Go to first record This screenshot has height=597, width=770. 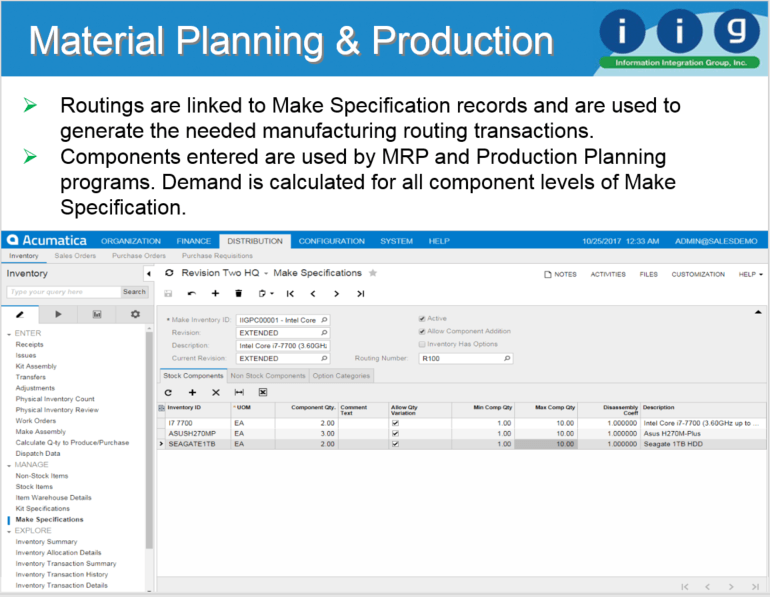point(290,294)
